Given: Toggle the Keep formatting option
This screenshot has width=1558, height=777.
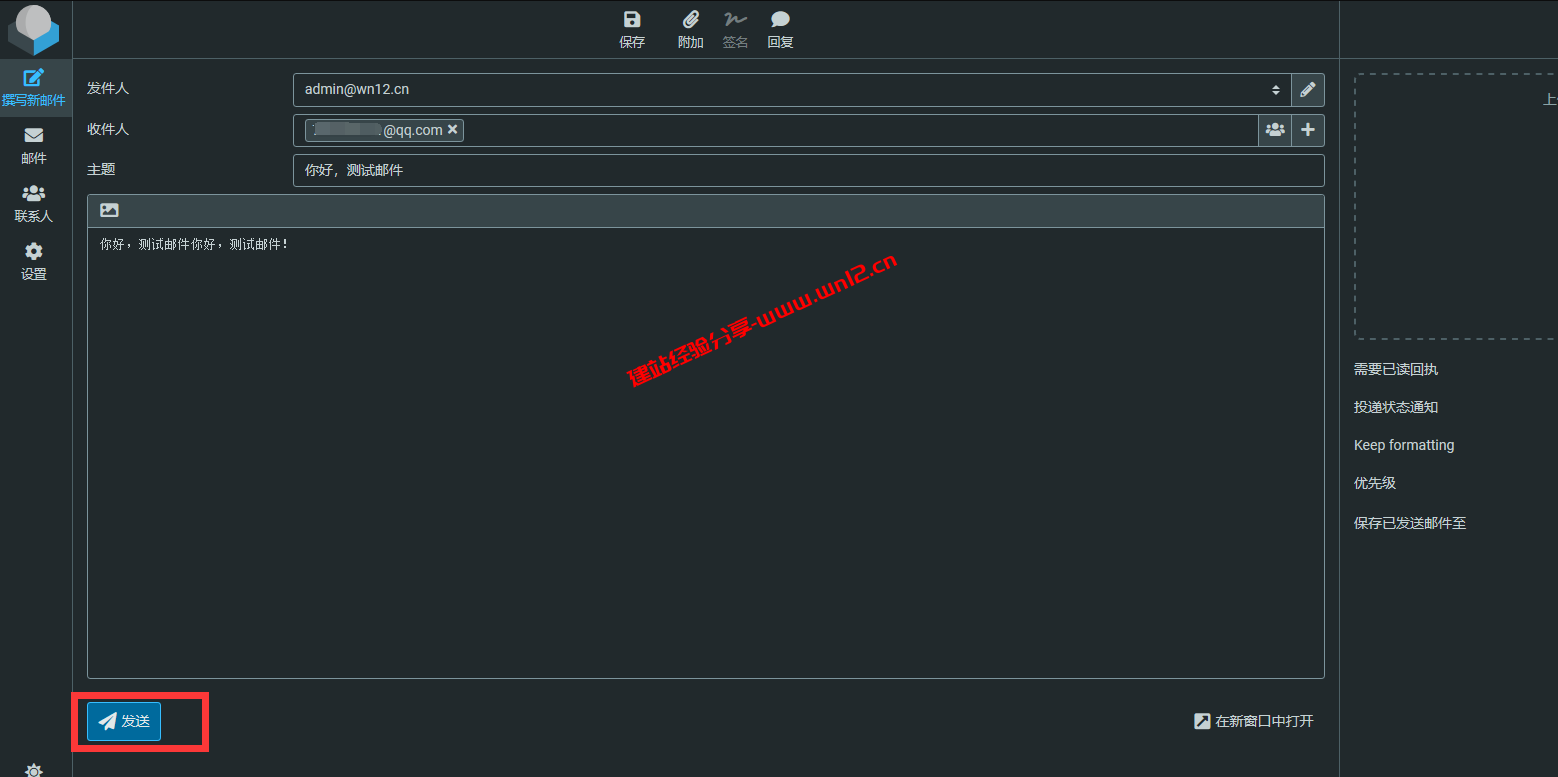Looking at the screenshot, I should 1403,445.
